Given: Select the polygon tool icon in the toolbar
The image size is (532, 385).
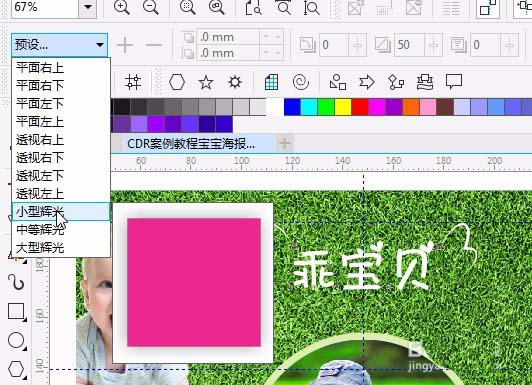Looking at the screenshot, I should (x=177, y=82).
